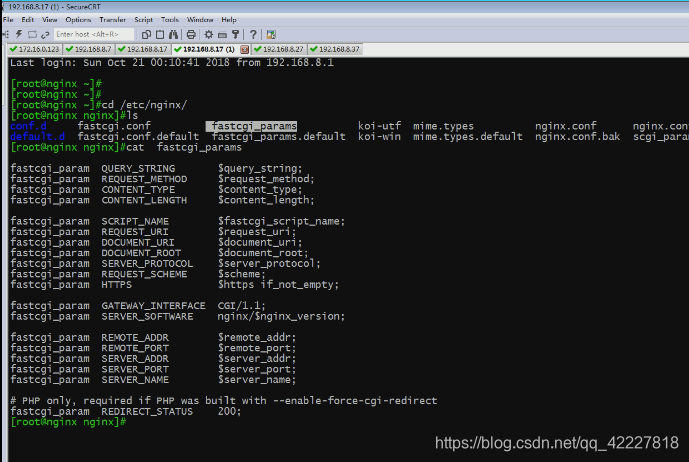Viewport: 689px width, 462px height.
Task: Click the Find binoculars icon
Action: (174, 34)
